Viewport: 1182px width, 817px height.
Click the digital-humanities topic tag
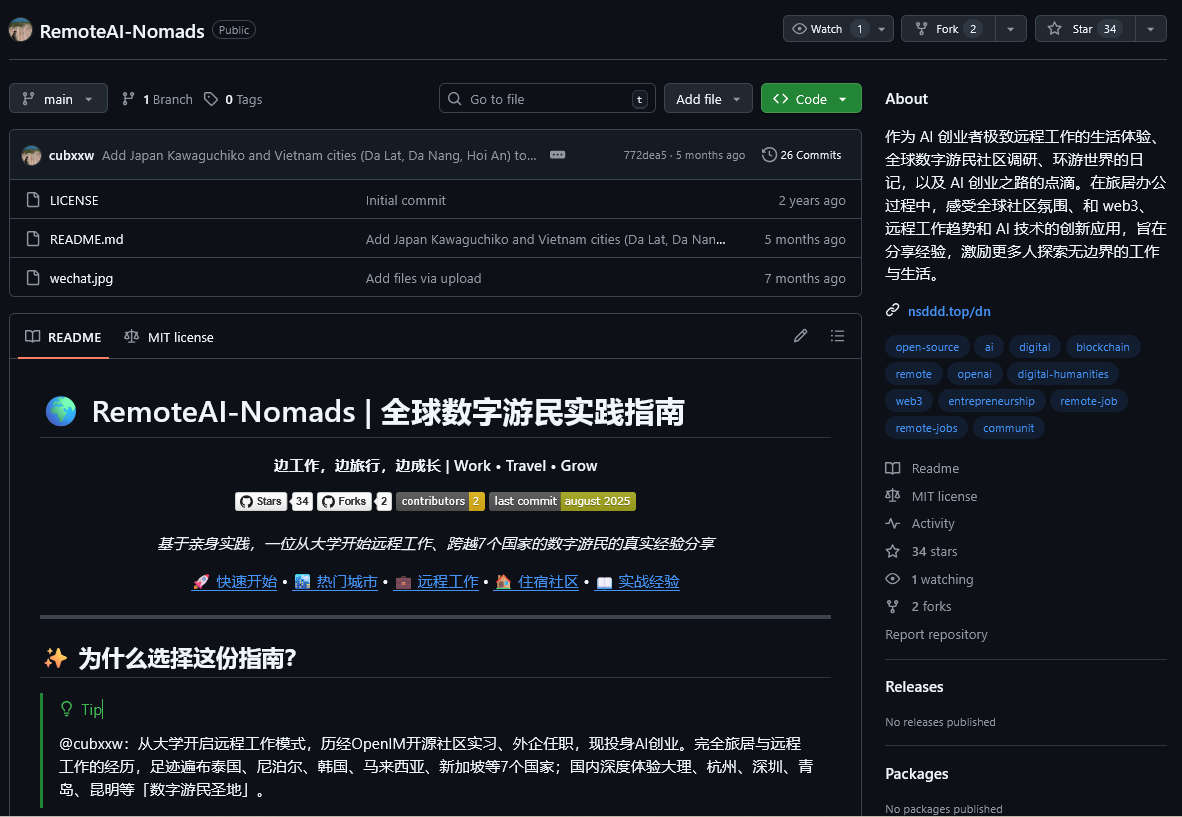1063,375
